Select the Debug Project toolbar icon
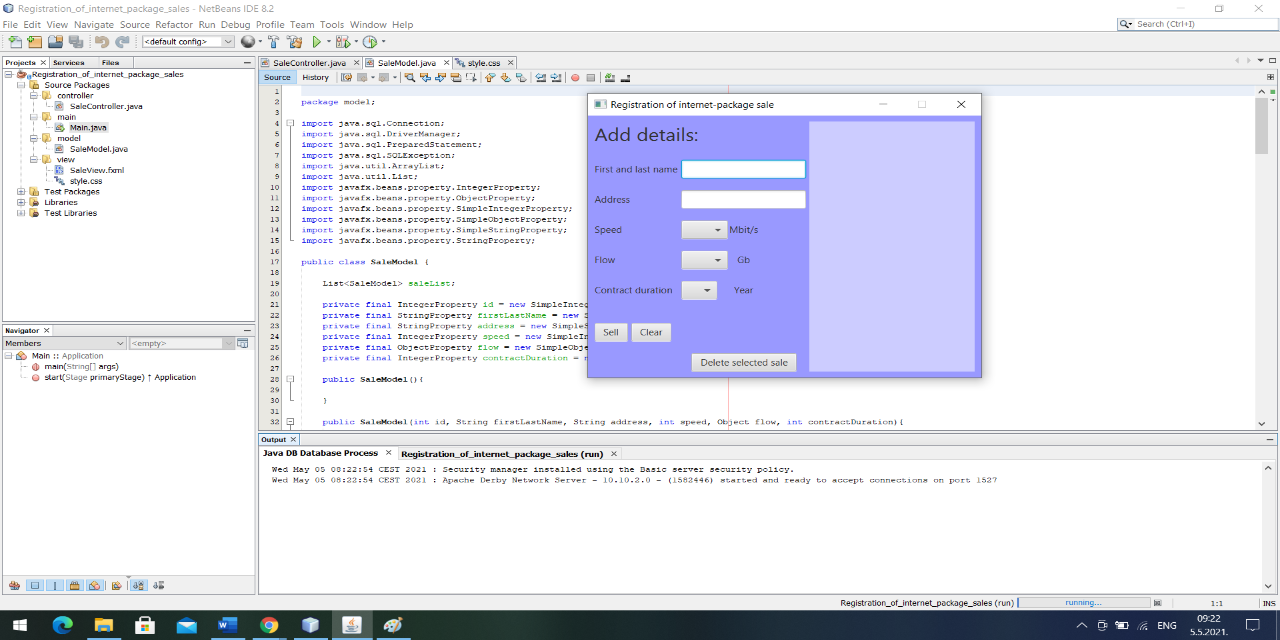1280x640 pixels. 343,42
